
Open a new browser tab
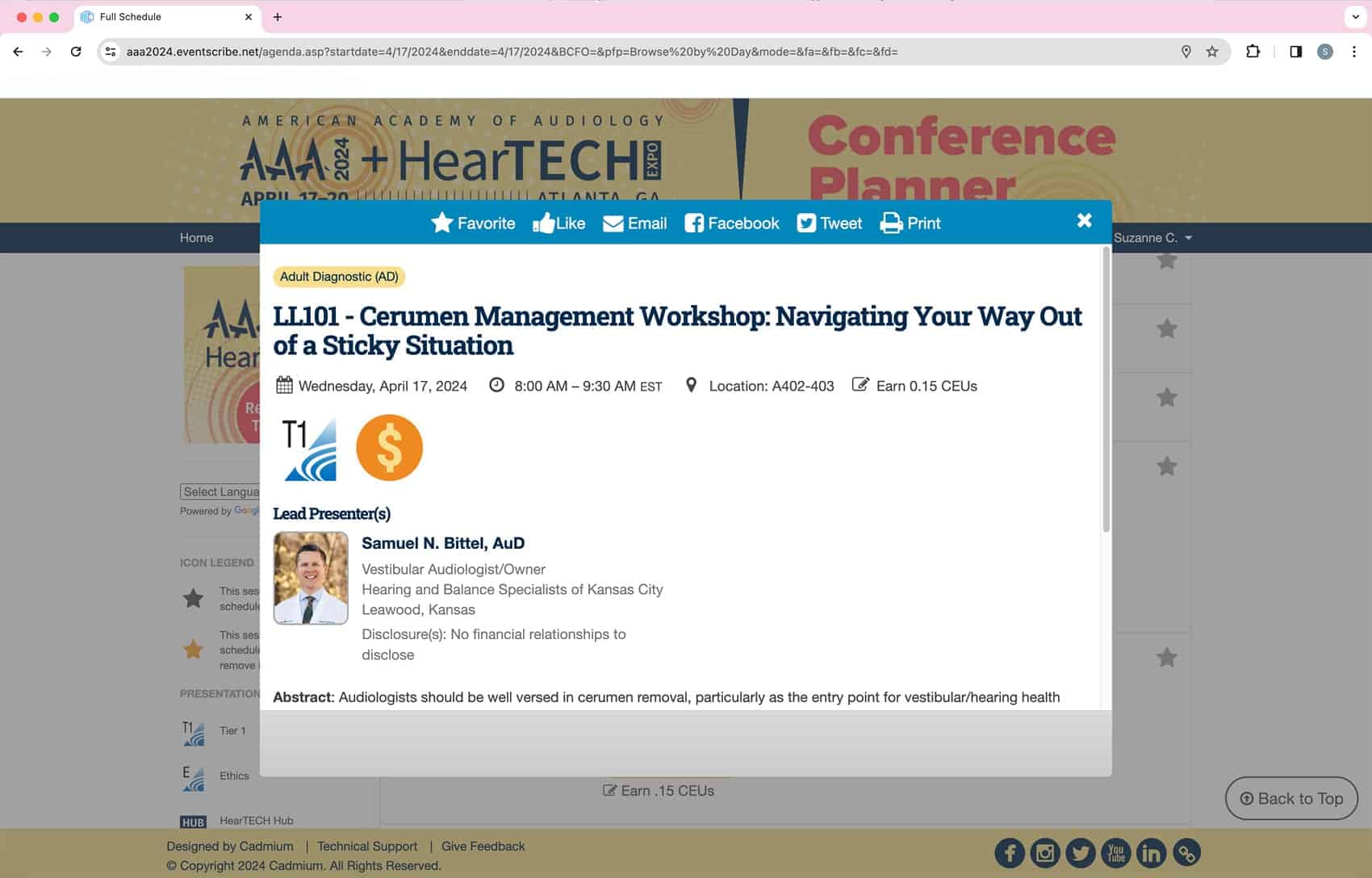[x=277, y=17]
